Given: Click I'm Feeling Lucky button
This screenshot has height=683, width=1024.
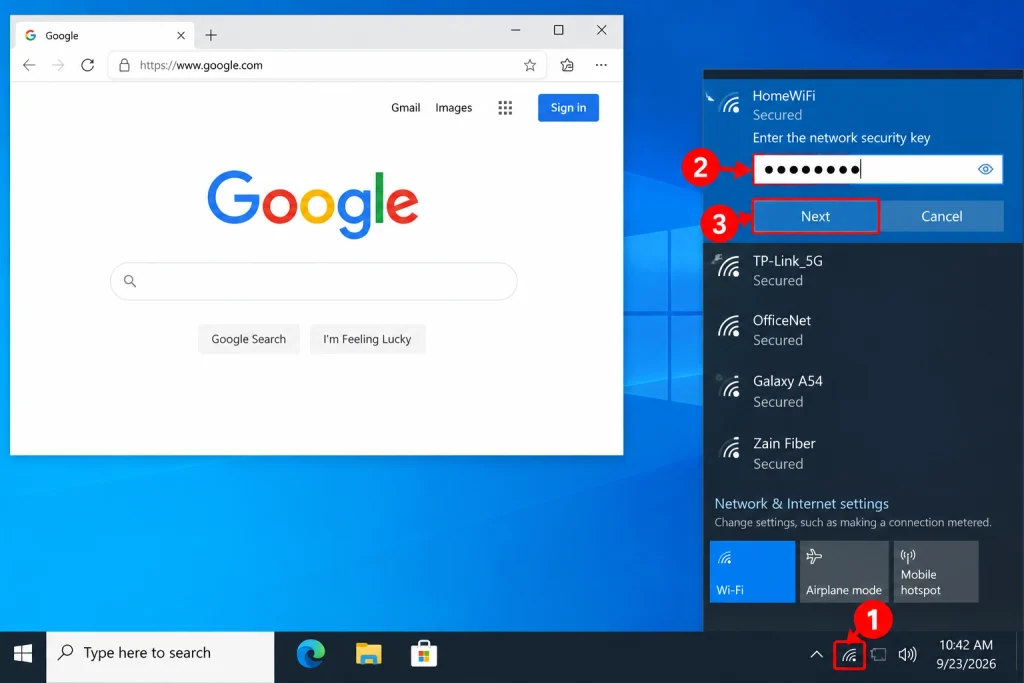Looking at the screenshot, I should pyautogui.click(x=367, y=339).
